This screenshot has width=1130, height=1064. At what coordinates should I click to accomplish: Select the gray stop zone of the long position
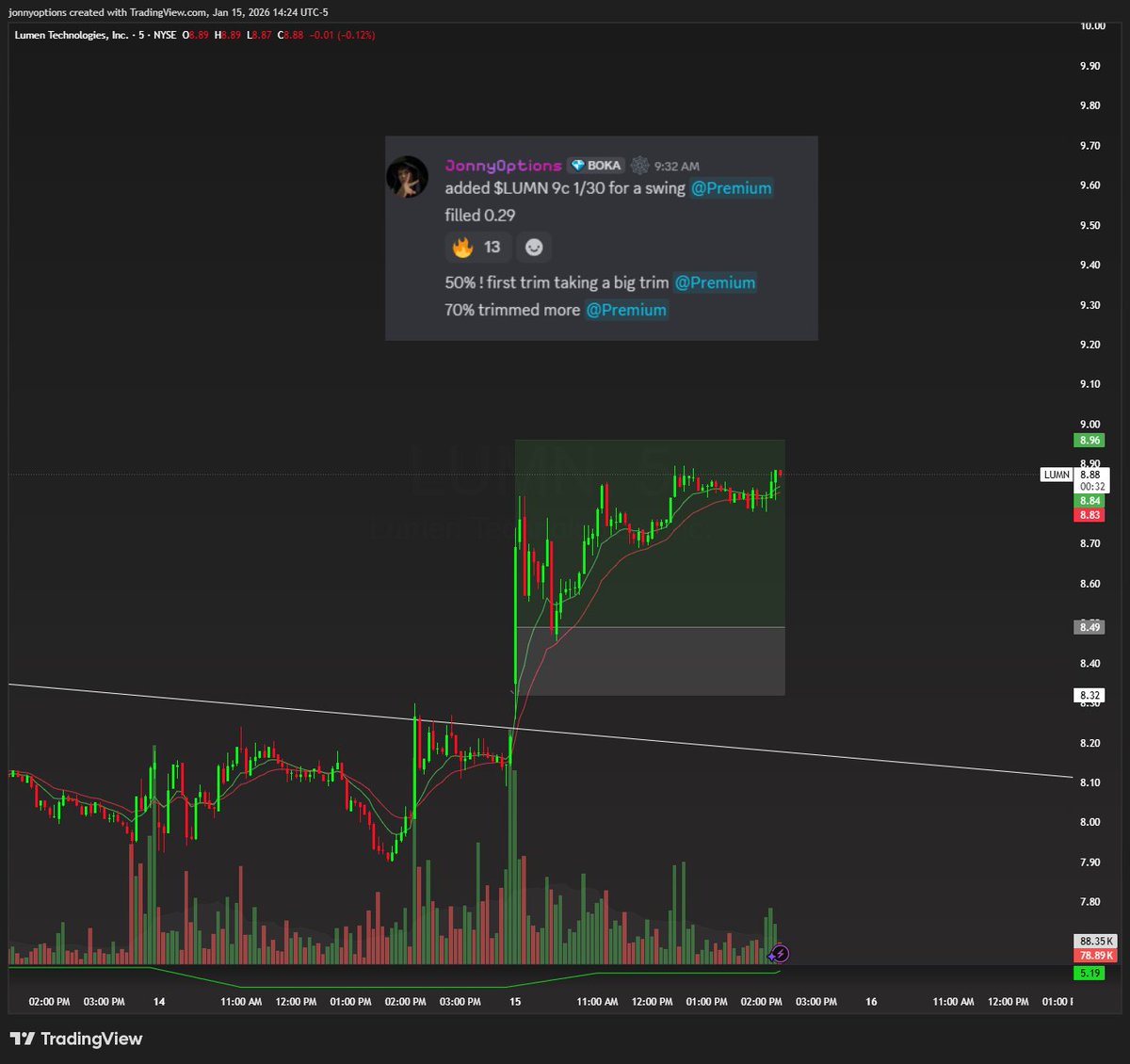[x=650, y=661]
